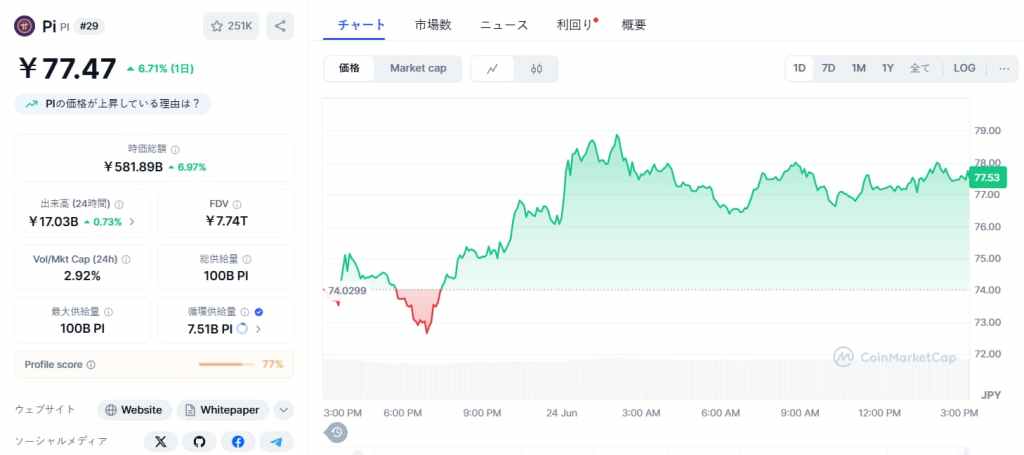This screenshot has height=455, width=1024.
Task: Click the share icon next to watchlist
Action: pos(280,26)
